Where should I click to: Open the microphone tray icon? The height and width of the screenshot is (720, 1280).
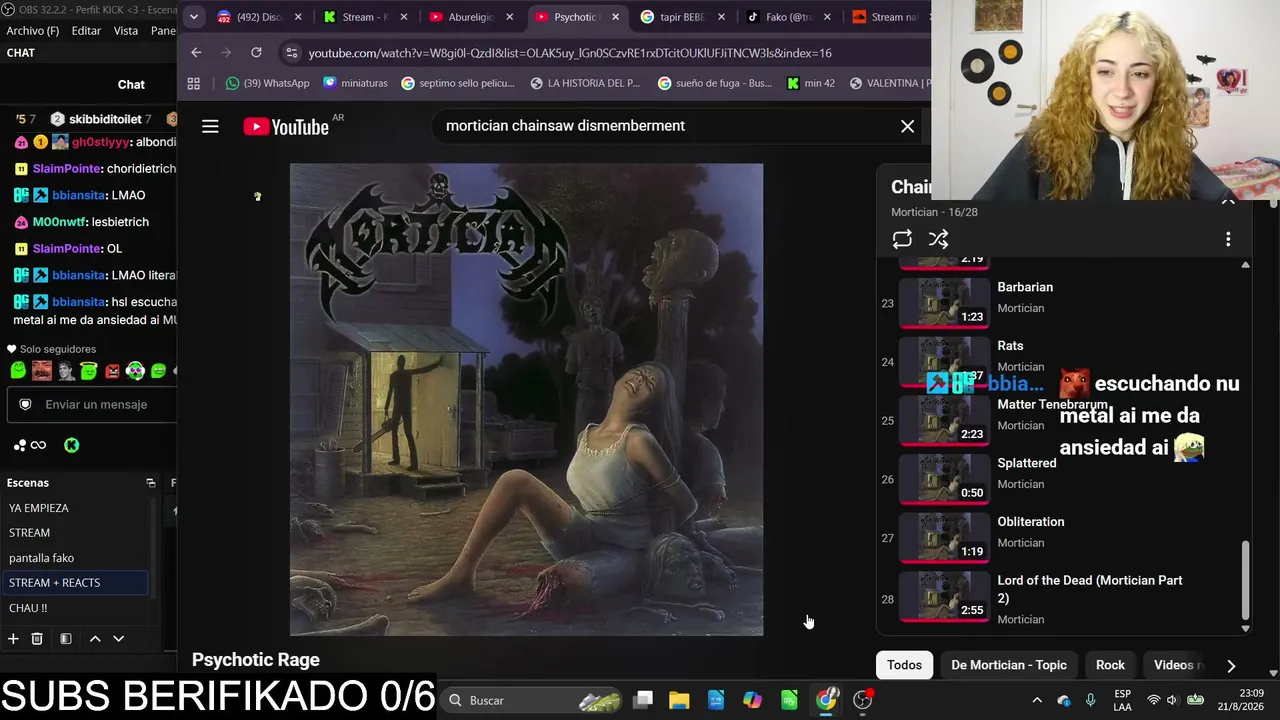tap(1091, 700)
